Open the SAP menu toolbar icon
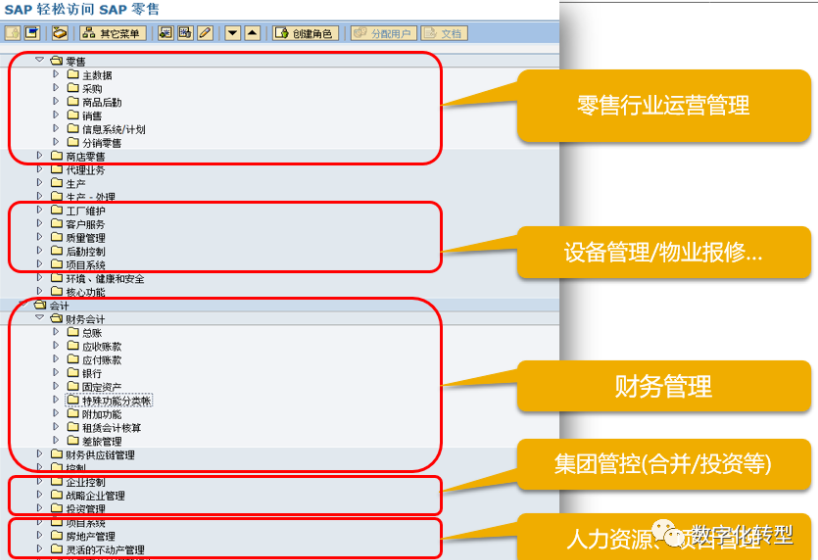This screenshot has height=560, width=818. pyautogui.click(x=32, y=33)
